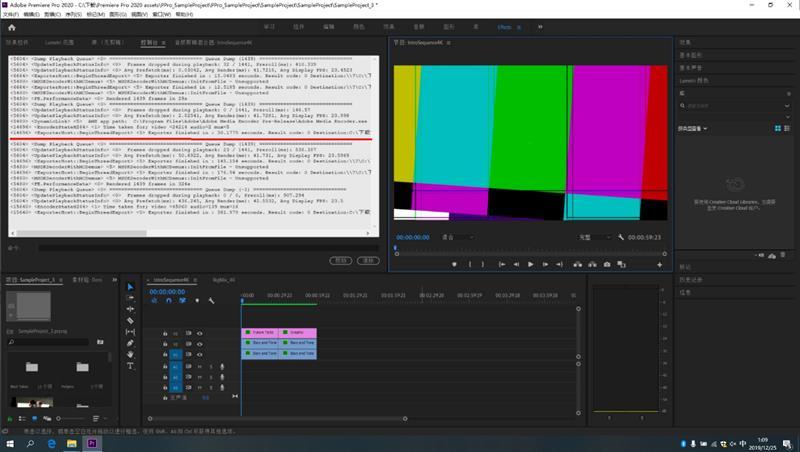Select the Razor tool in tools panel
Image resolution: width=800 pixels, height=452 pixels.
pos(130,320)
